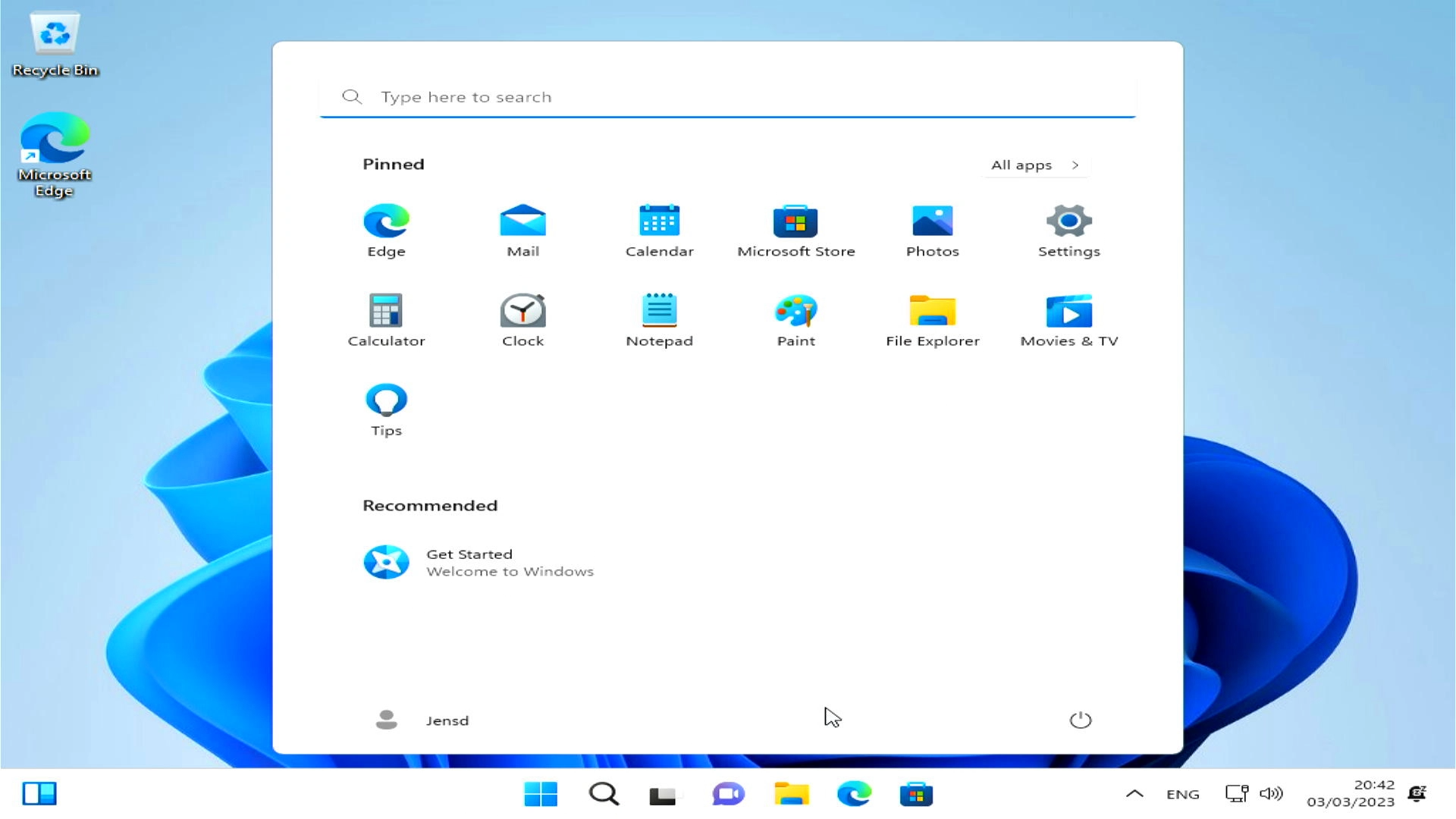This screenshot has height=819, width=1456.
Task: Open Notepad
Action: 659,317
